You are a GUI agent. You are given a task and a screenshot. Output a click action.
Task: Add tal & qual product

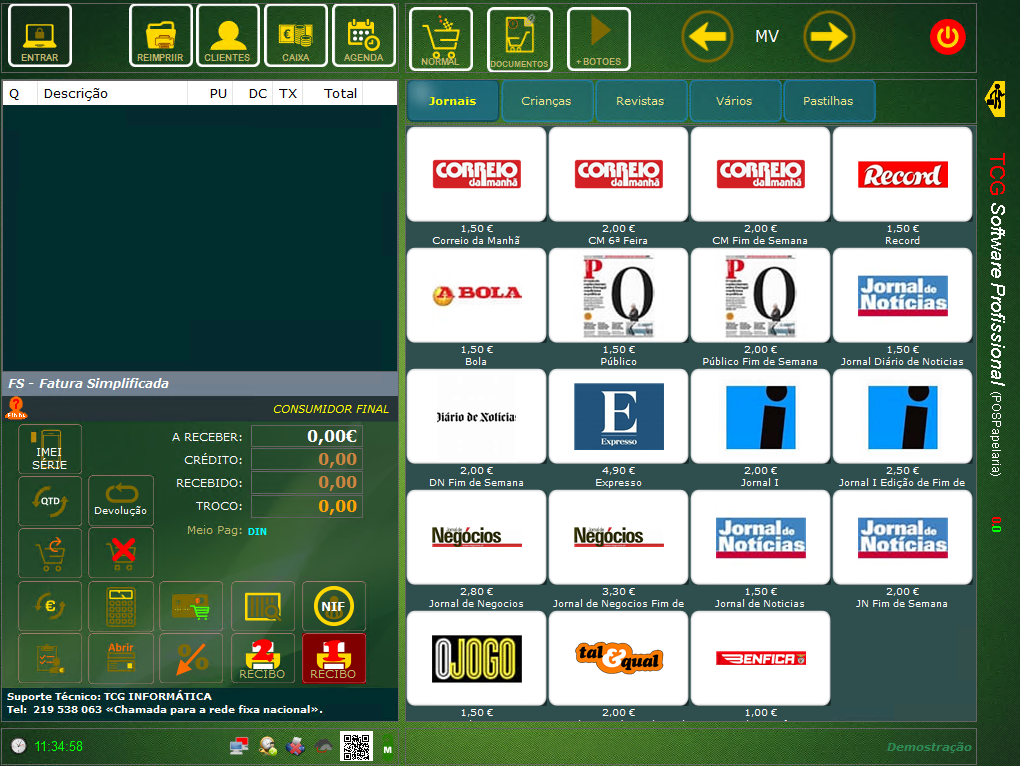coord(618,658)
